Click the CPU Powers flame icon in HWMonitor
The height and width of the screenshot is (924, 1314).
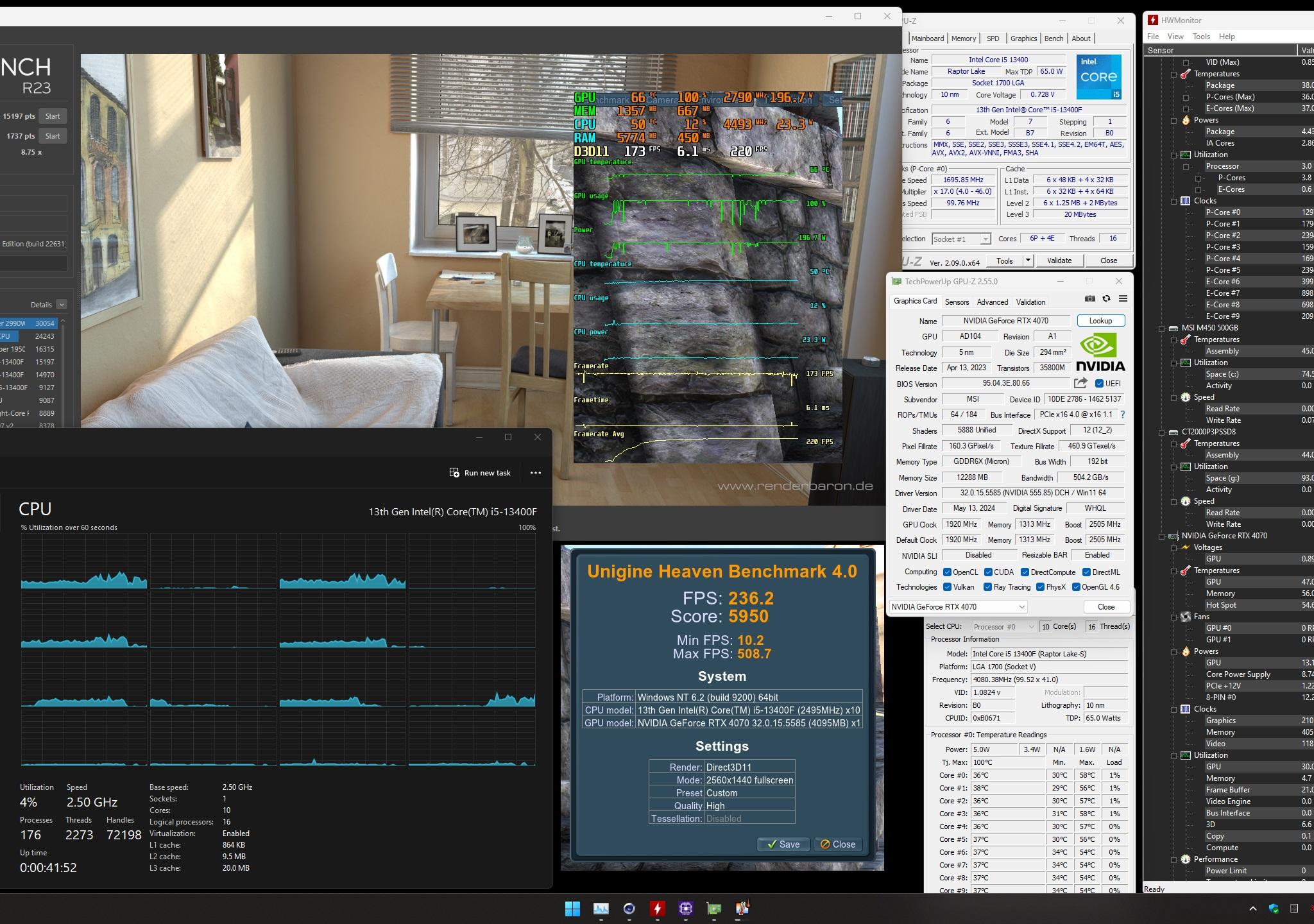point(1185,120)
